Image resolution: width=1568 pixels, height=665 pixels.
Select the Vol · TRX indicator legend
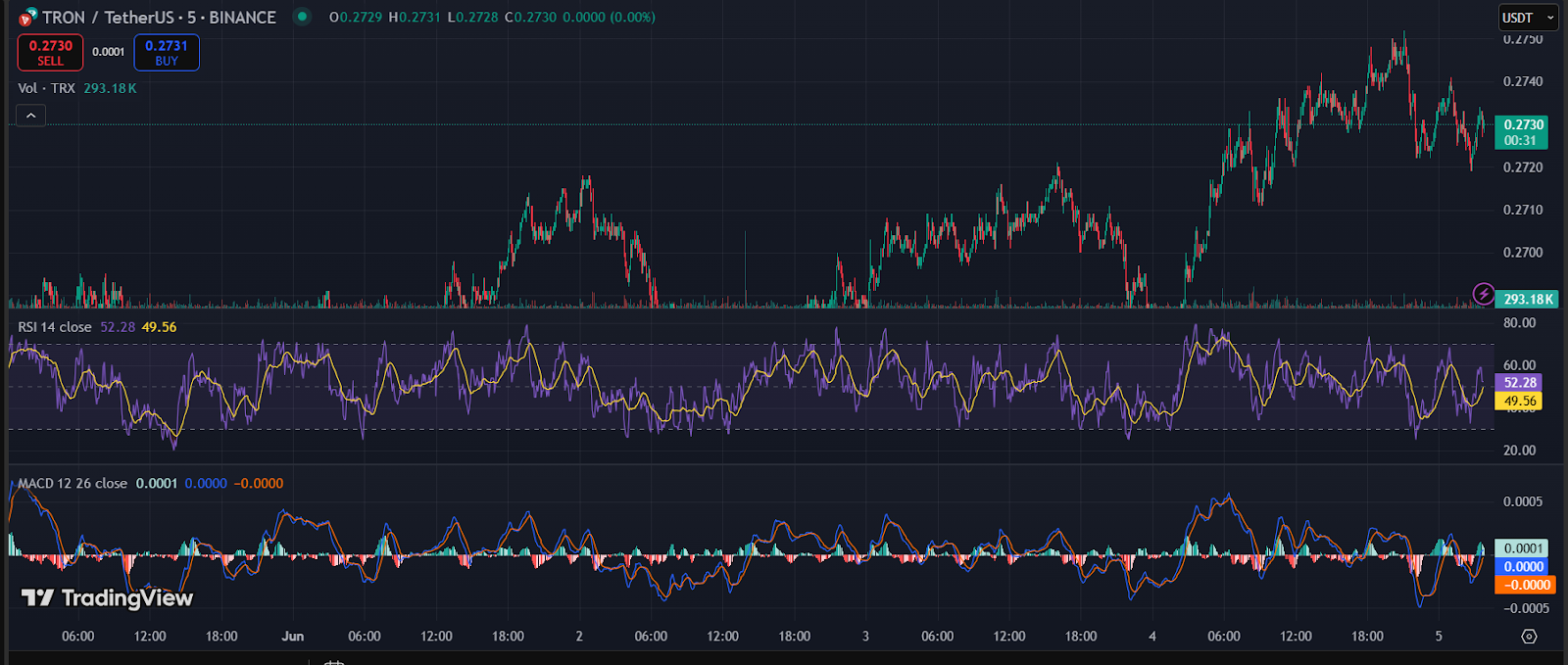(47, 88)
